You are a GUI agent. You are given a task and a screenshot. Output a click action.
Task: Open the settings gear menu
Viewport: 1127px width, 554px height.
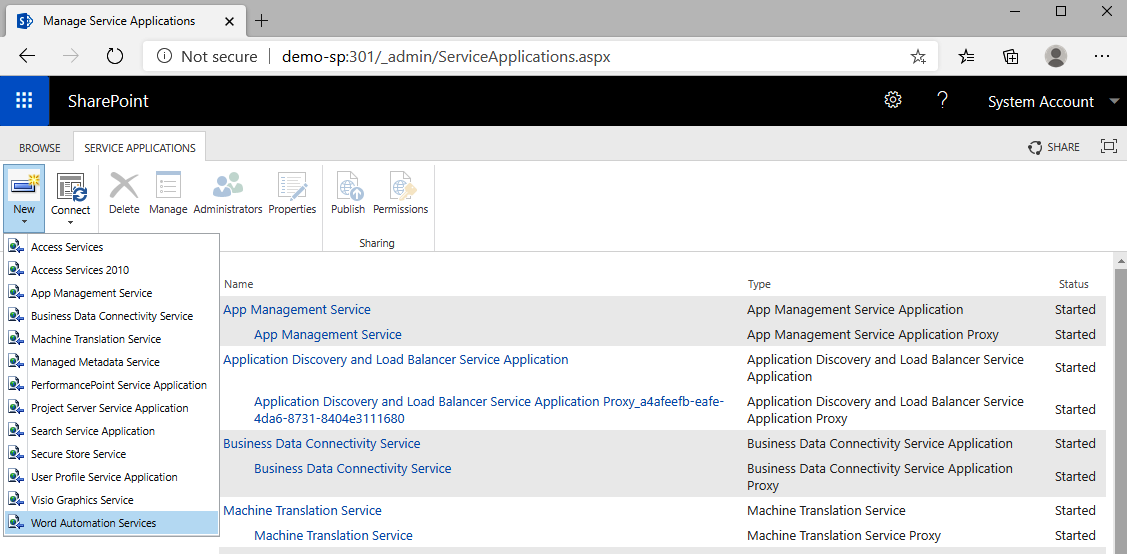click(x=893, y=101)
